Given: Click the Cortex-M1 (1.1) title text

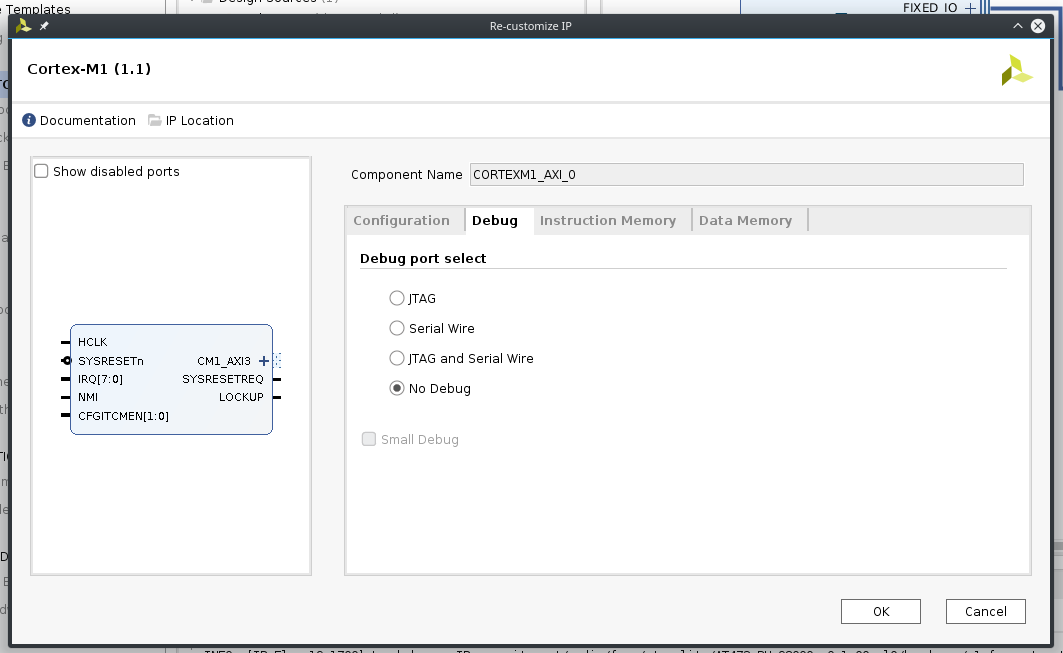Looking at the screenshot, I should [x=89, y=68].
